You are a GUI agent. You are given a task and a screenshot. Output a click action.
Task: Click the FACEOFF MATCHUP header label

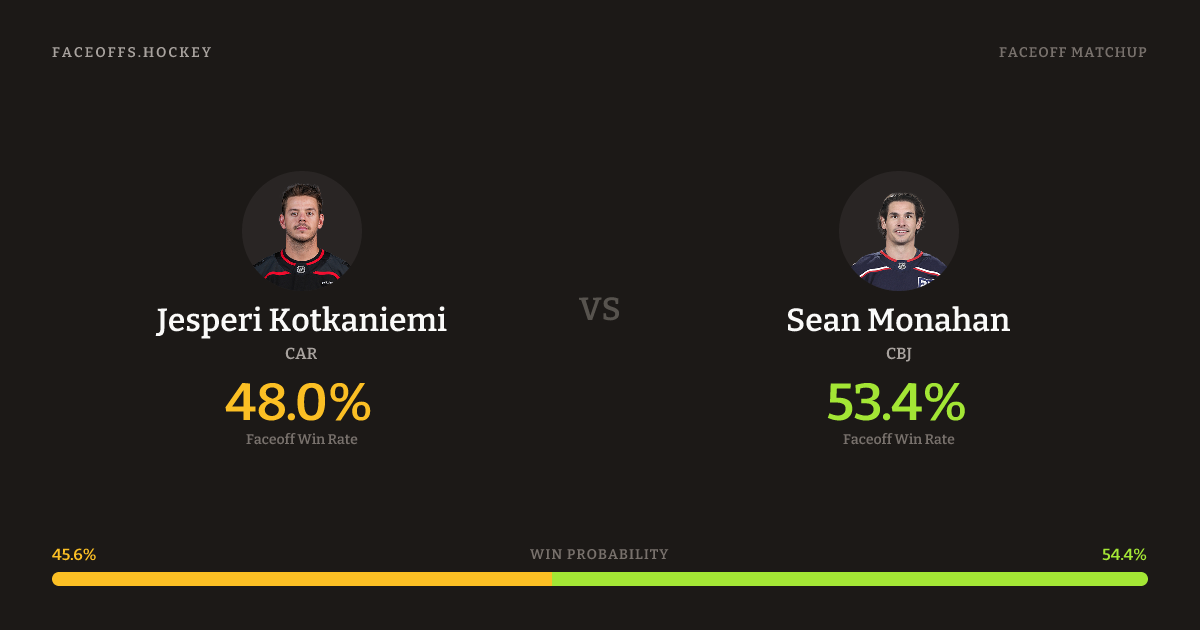1072,52
